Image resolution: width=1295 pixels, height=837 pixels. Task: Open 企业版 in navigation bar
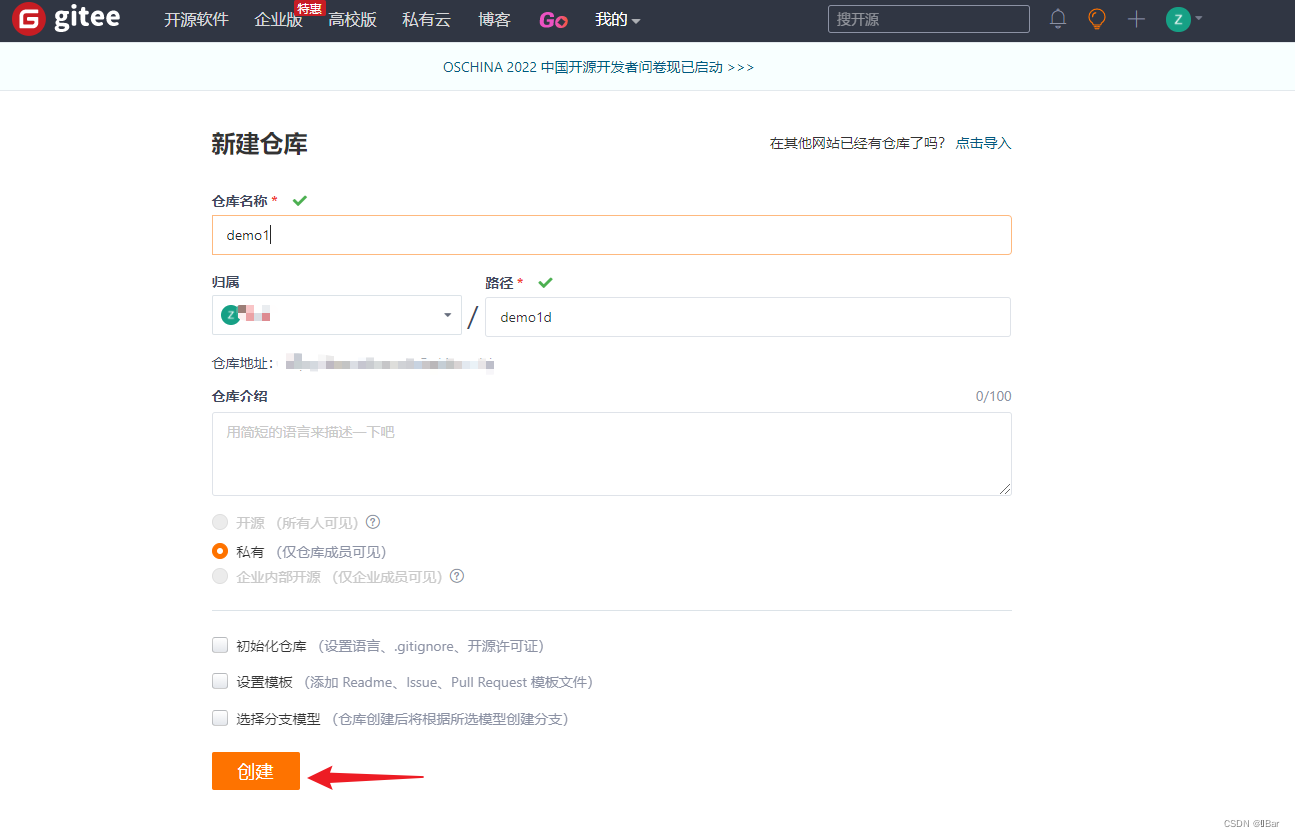(x=278, y=20)
